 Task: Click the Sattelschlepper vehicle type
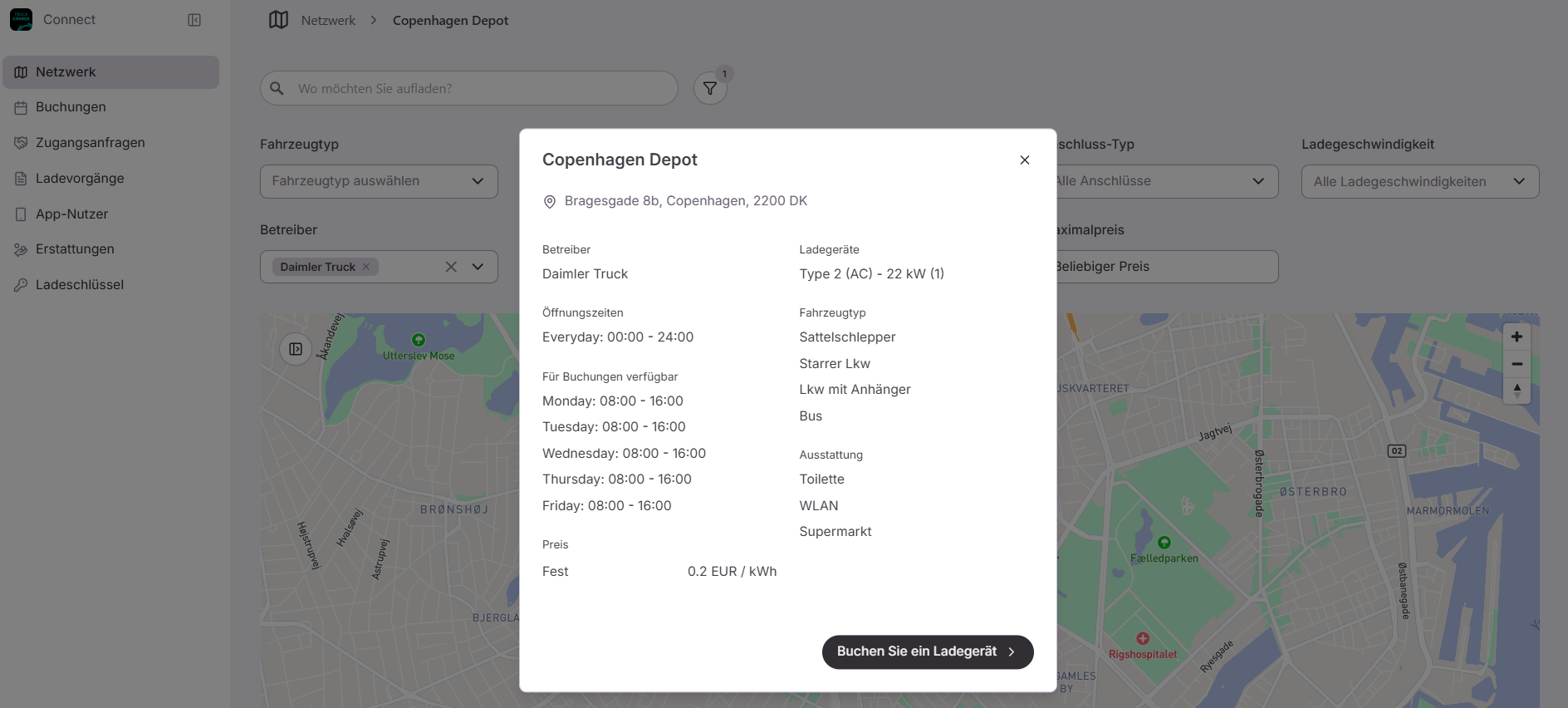tap(847, 337)
